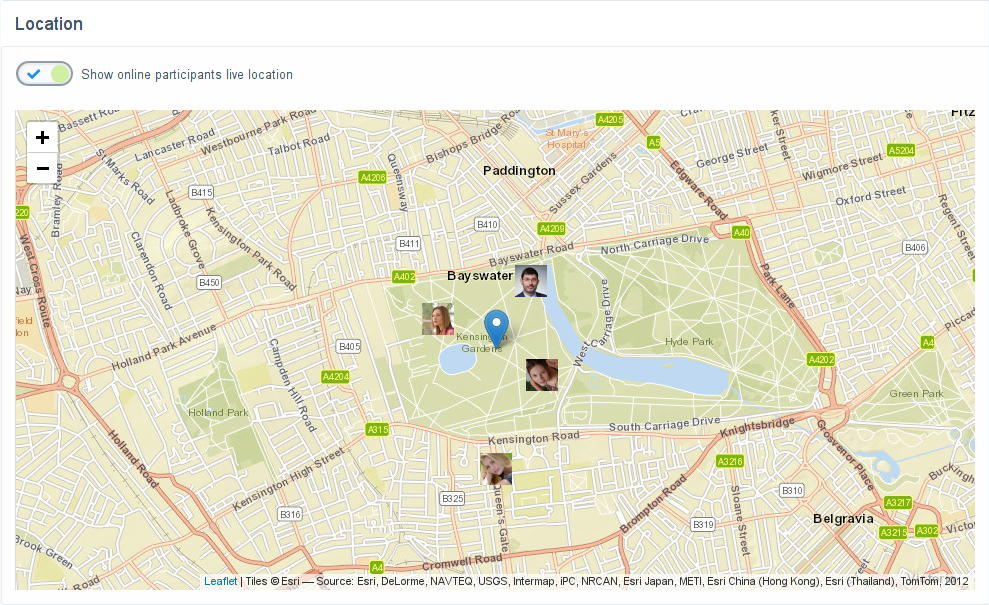Select the man in suit avatar
This screenshot has width=989, height=605.
coord(531,281)
